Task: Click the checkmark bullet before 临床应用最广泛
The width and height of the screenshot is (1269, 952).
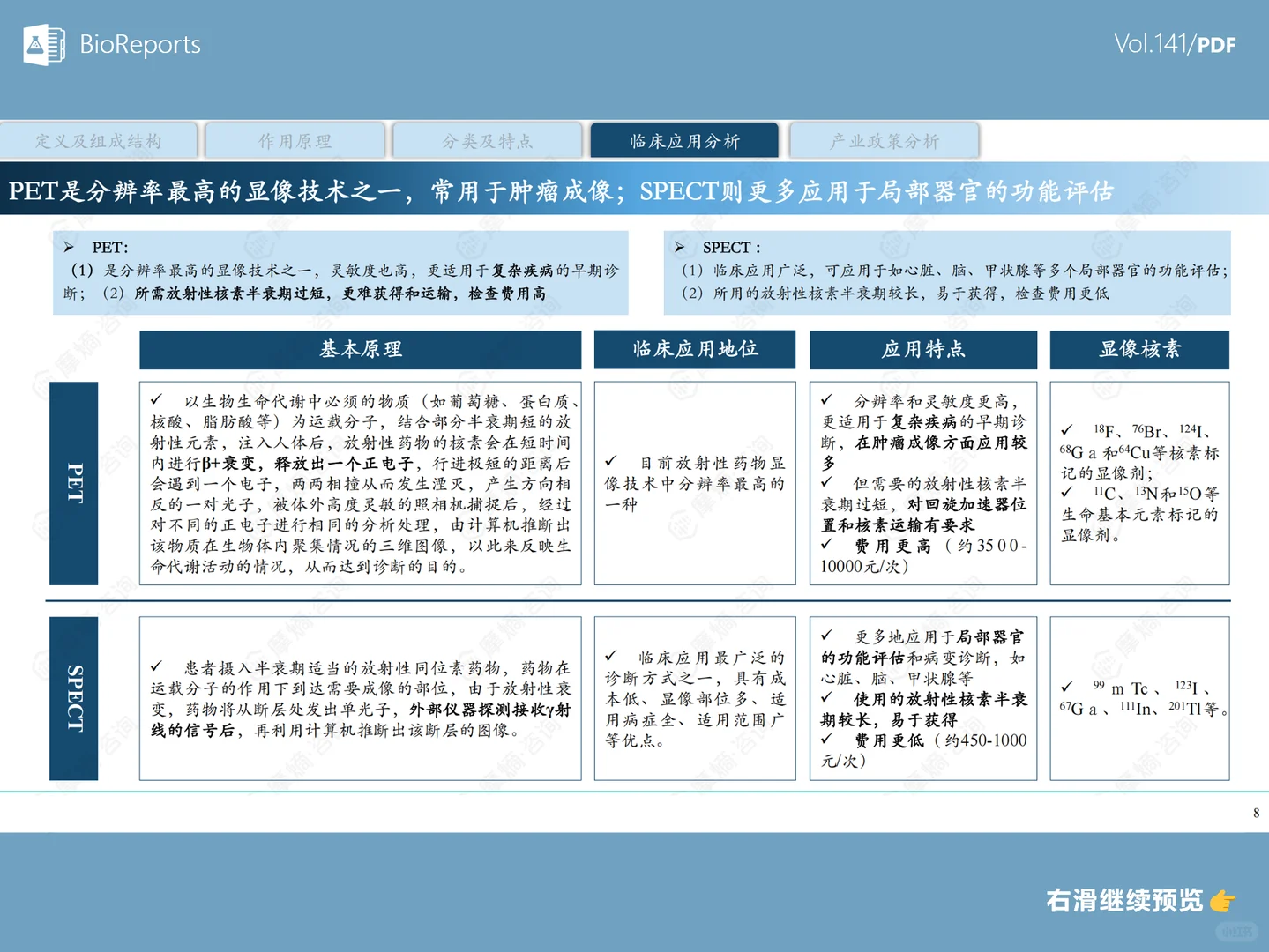Action: tap(612, 657)
